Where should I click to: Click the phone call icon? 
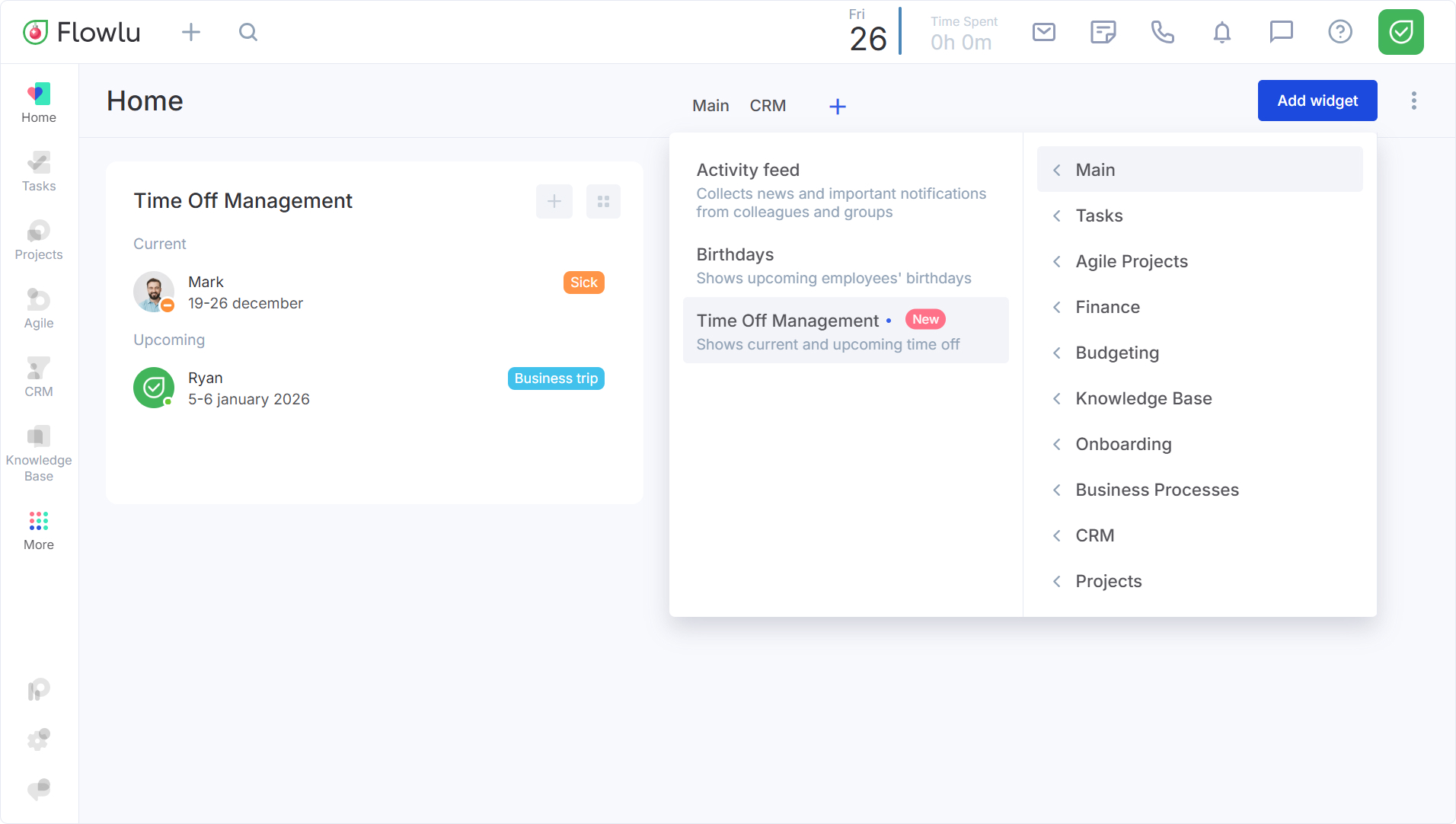1162,32
